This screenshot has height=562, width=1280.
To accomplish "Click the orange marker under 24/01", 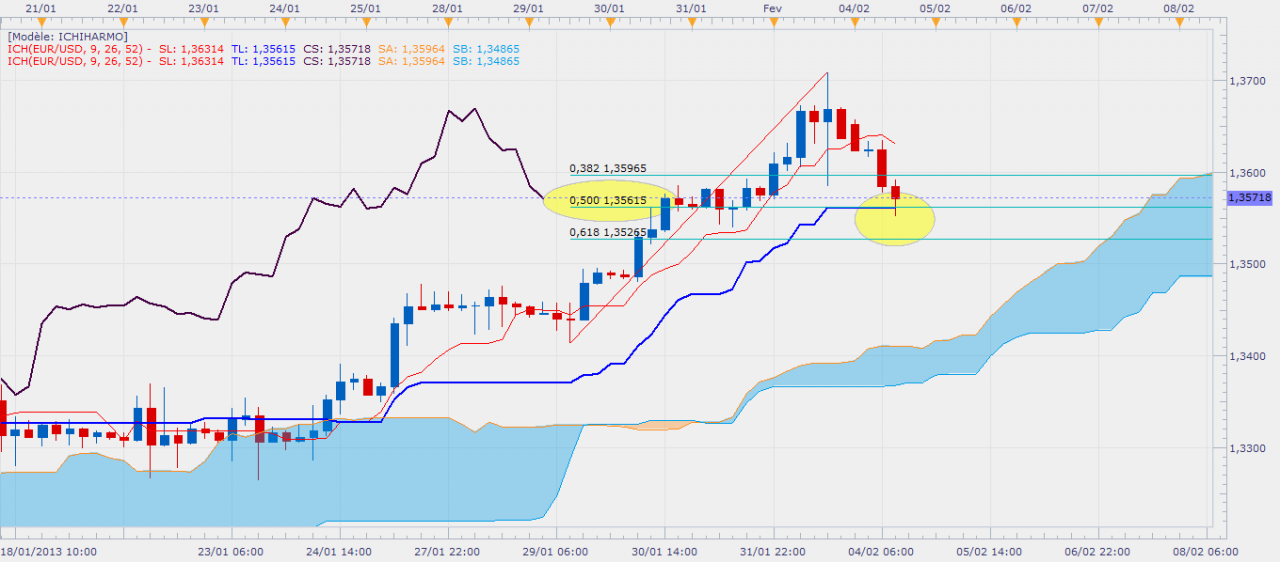I will click(x=285, y=20).
